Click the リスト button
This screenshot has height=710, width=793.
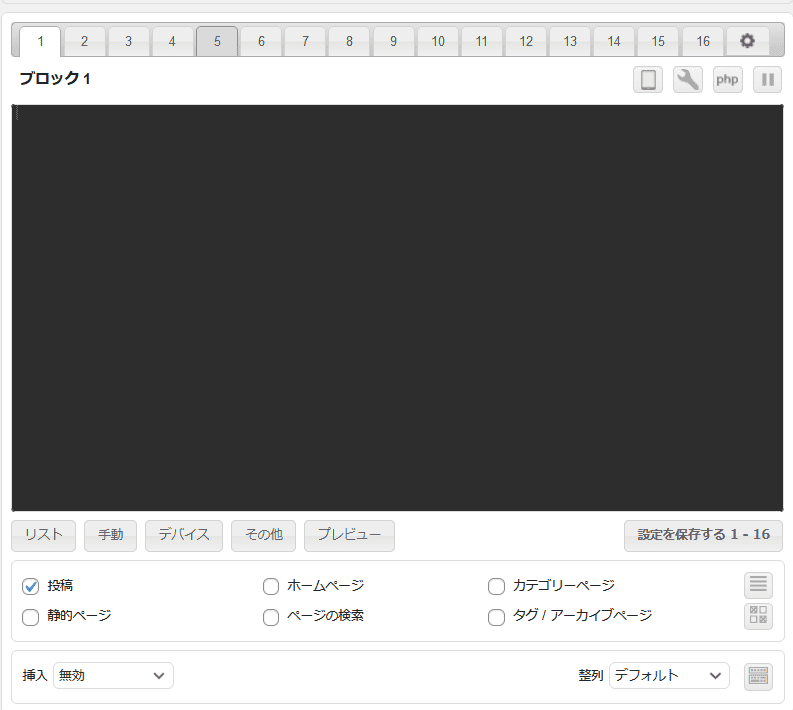click(x=44, y=535)
